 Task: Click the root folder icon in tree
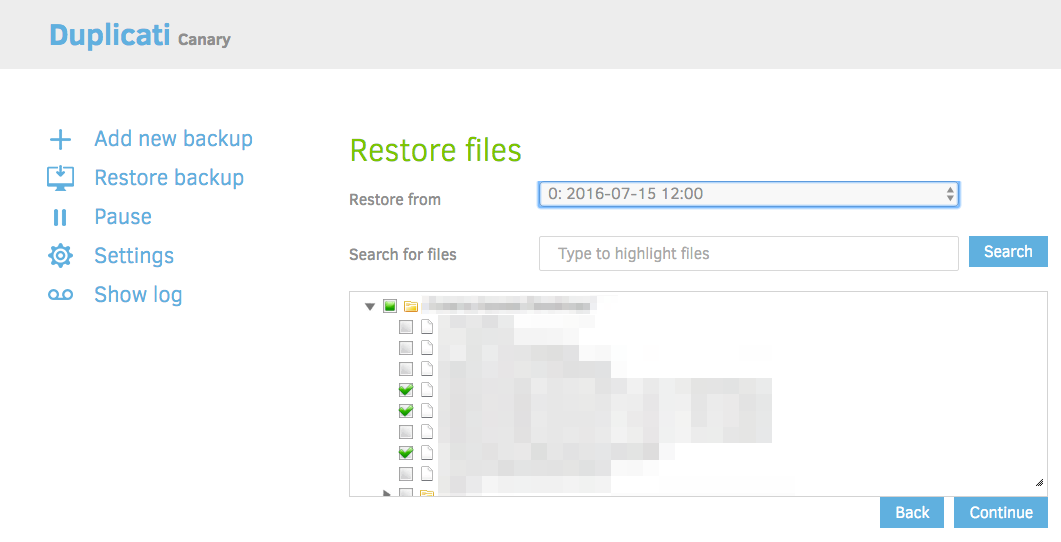click(411, 307)
